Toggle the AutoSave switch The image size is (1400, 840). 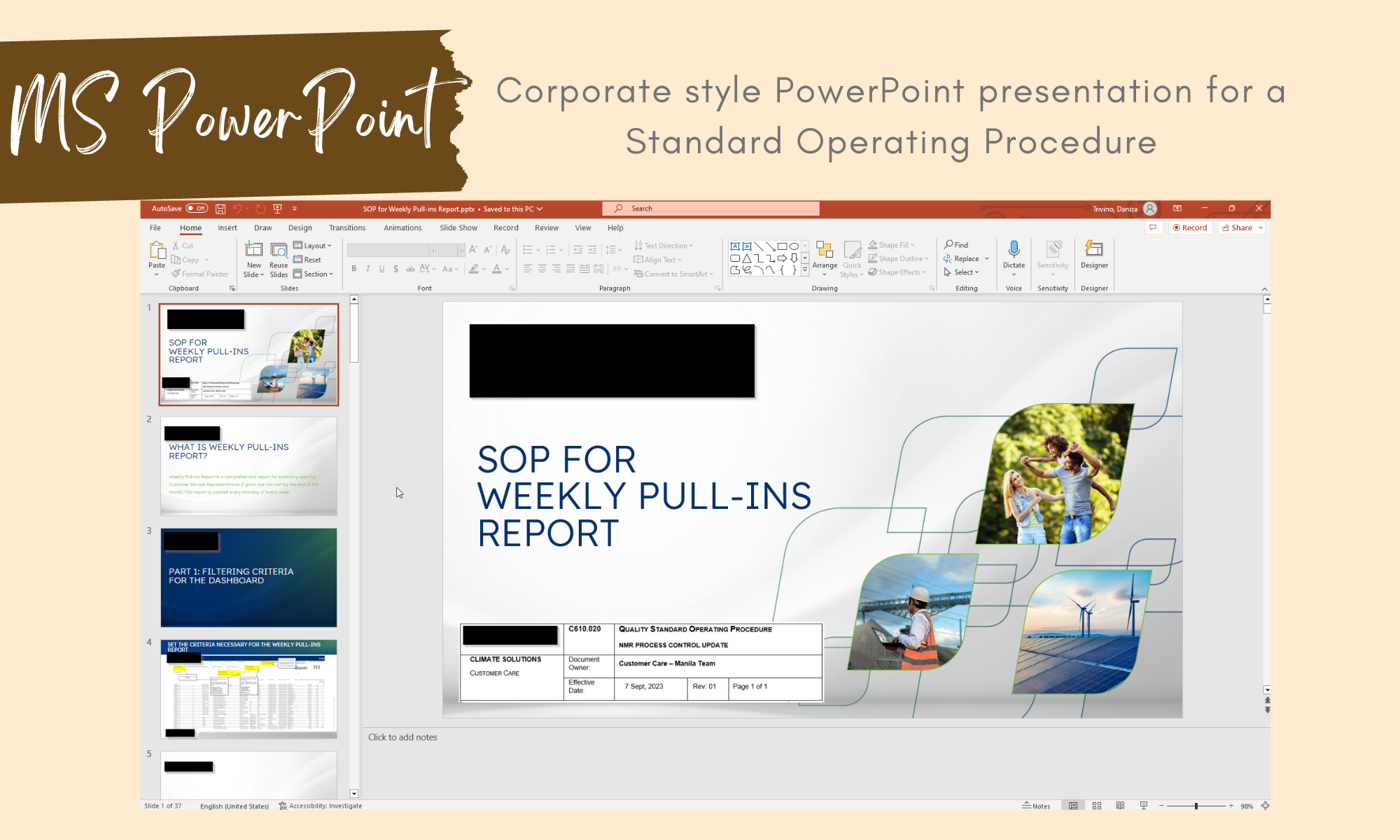pos(197,209)
